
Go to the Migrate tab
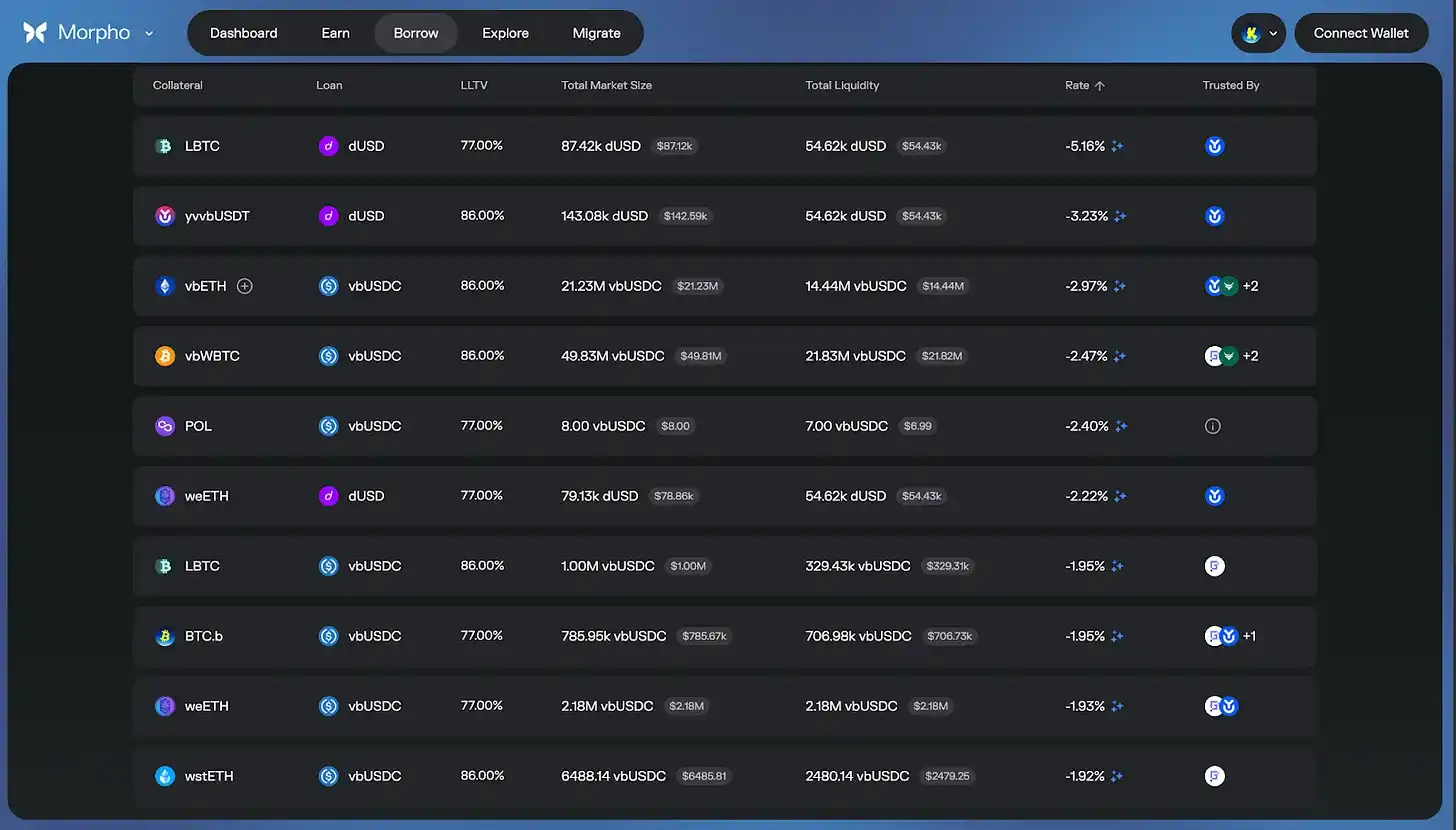point(596,33)
